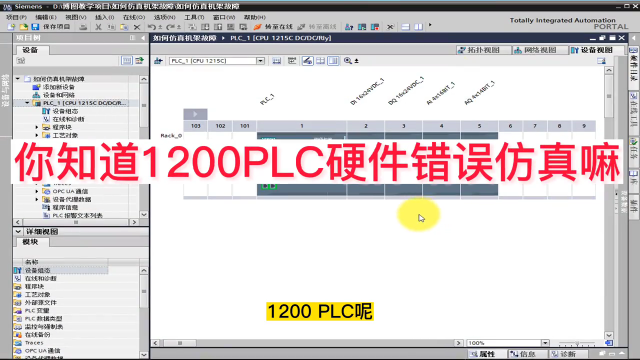Switch to 拓扑视图 topology view tab
Image resolution: width=640 pixels, height=360 pixels.
(483, 50)
